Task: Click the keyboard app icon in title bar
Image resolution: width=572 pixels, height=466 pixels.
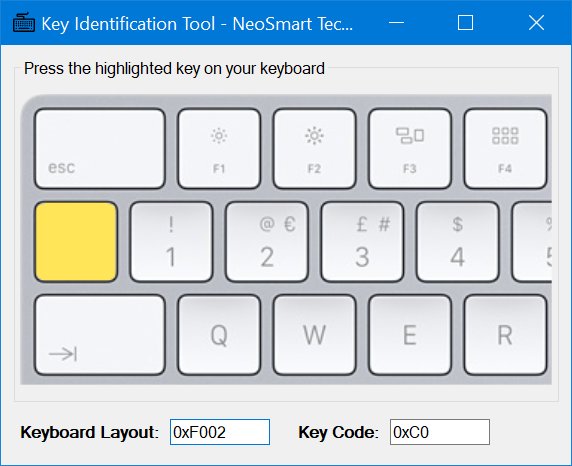Action: 24,23
